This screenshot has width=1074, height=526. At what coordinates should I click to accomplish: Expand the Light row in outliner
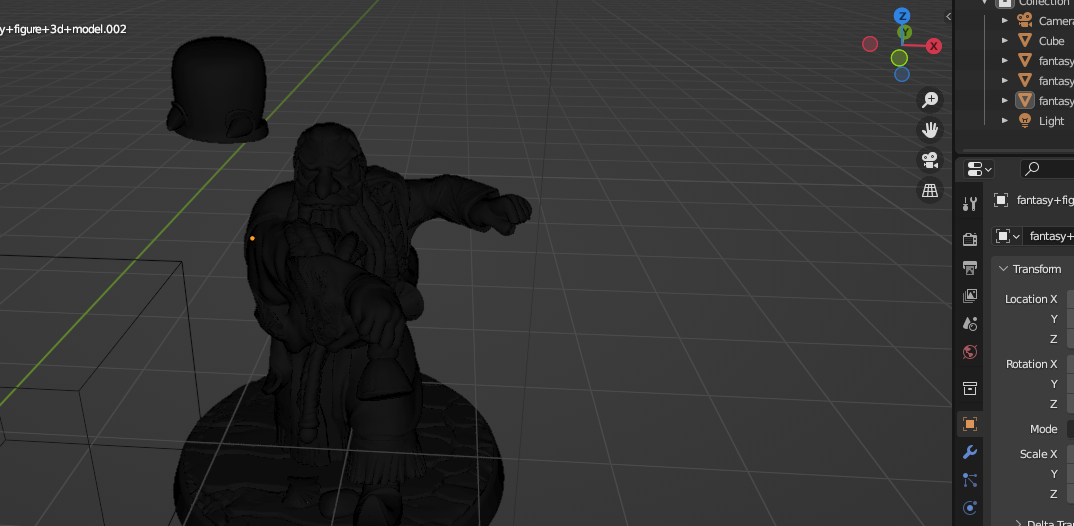click(x=1005, y=121)
